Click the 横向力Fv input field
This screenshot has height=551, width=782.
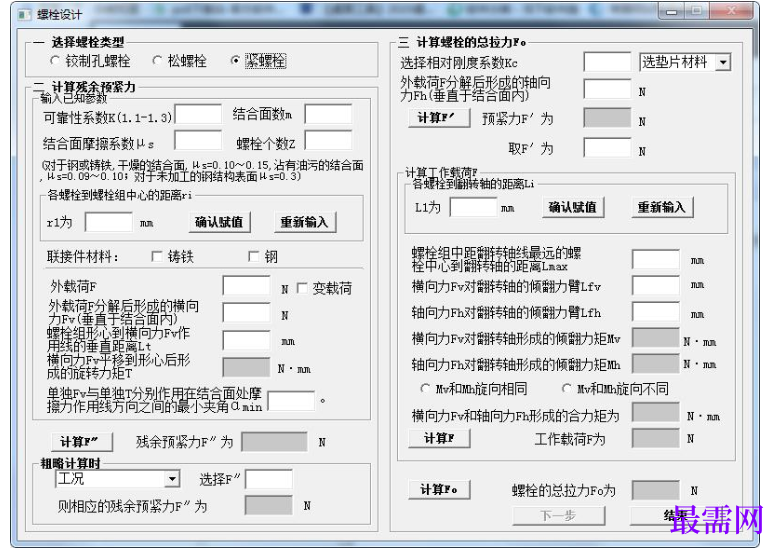point(246,313)
